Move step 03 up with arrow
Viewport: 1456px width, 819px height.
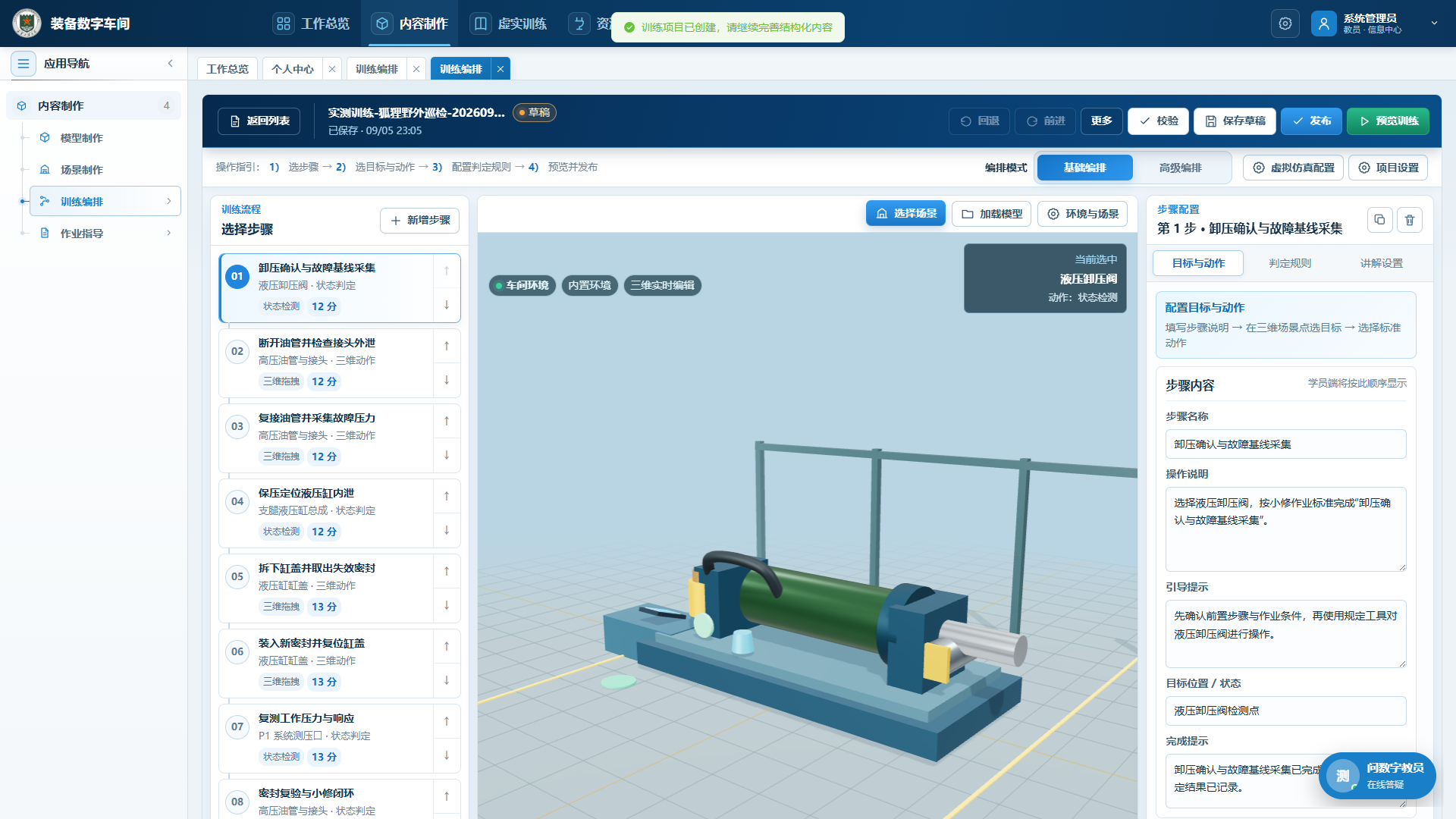(447, 421)
